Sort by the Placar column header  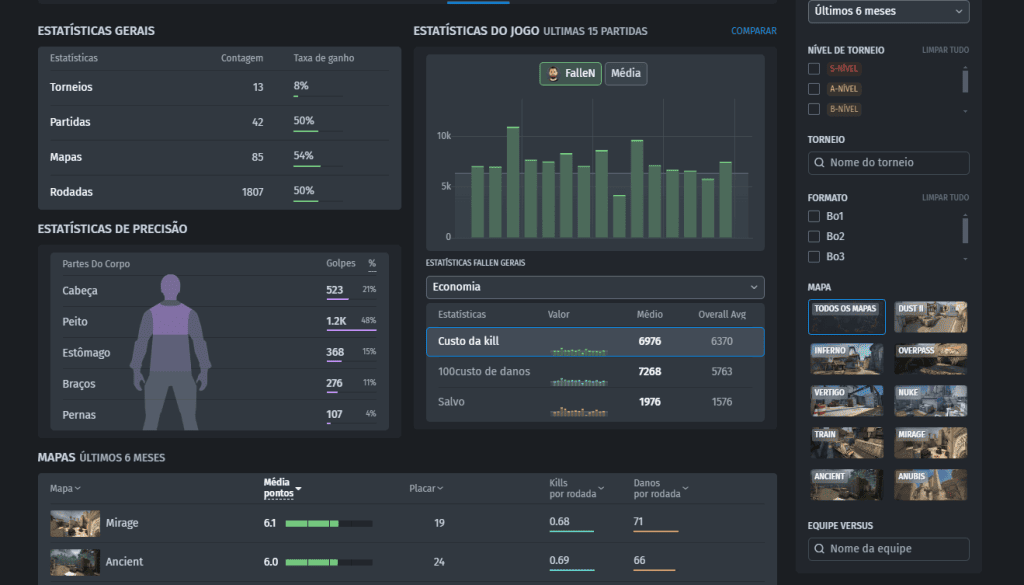coord(426,489)
